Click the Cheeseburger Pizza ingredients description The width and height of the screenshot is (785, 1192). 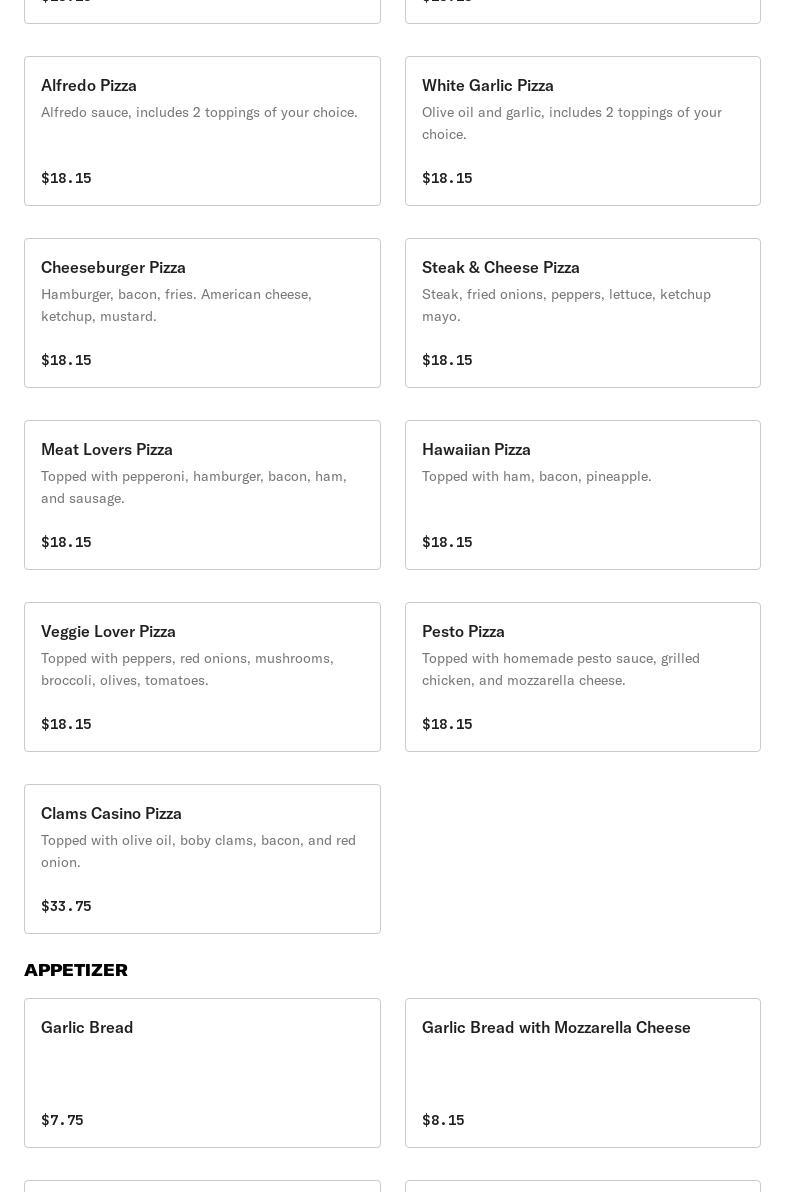tap(176, 305)
